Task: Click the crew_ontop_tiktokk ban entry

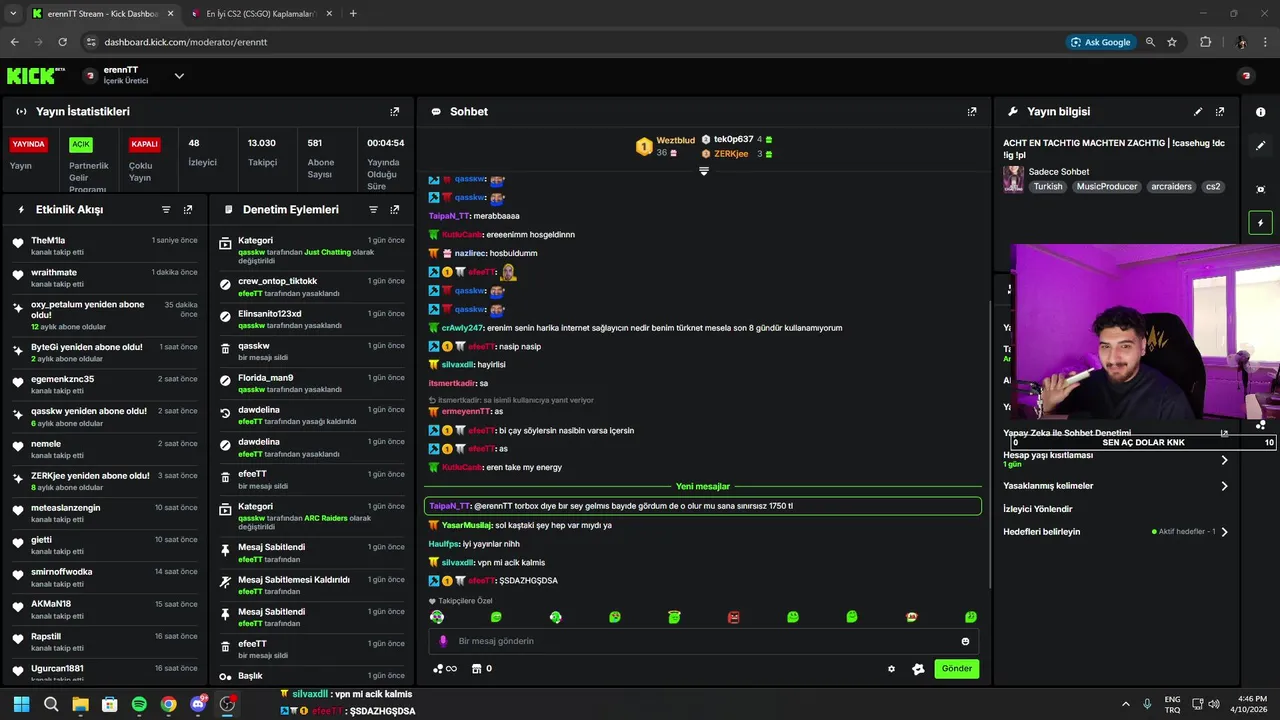Action: pos(312,287)
